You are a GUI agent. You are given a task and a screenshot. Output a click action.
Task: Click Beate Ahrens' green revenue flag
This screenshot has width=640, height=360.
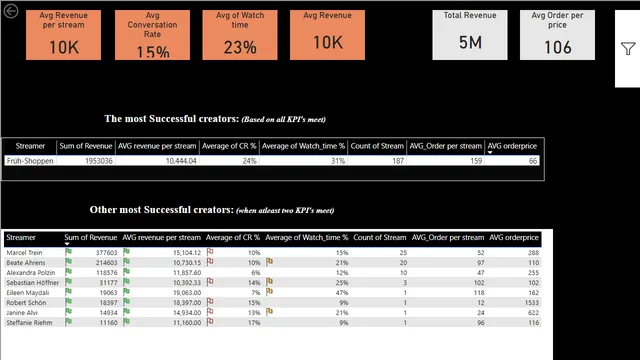click(68, 262)
